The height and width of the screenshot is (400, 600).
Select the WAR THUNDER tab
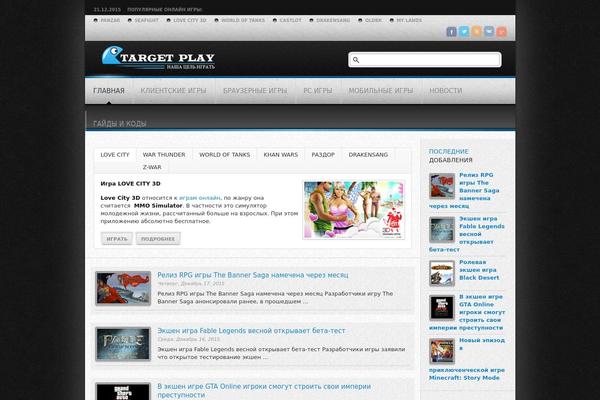click(x=164, y=155)
